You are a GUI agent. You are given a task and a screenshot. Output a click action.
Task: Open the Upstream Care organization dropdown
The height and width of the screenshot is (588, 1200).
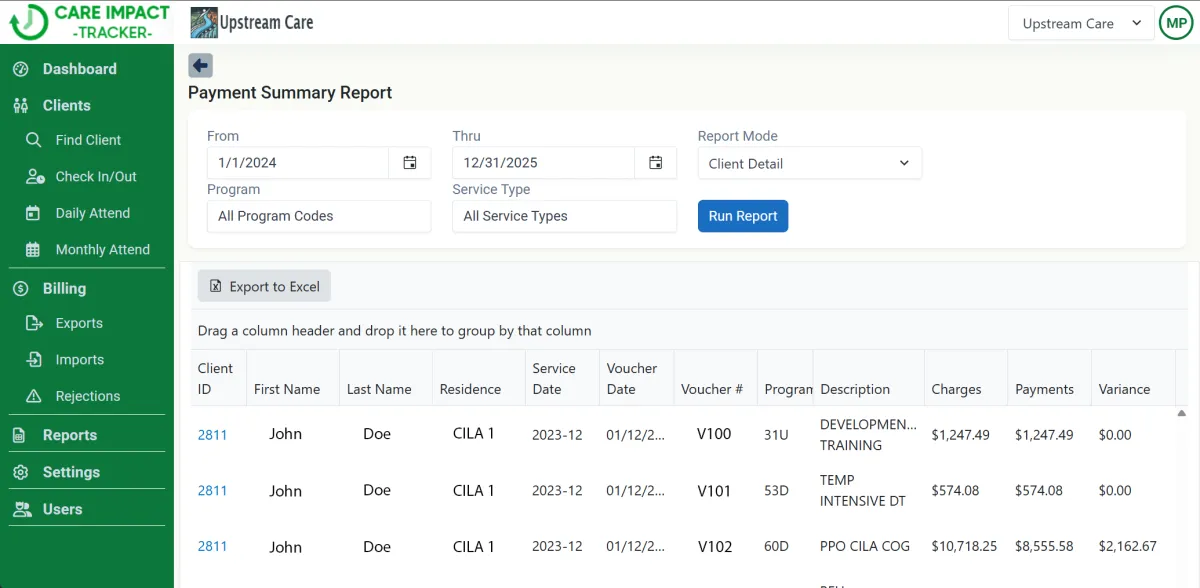coord(1081,24)
